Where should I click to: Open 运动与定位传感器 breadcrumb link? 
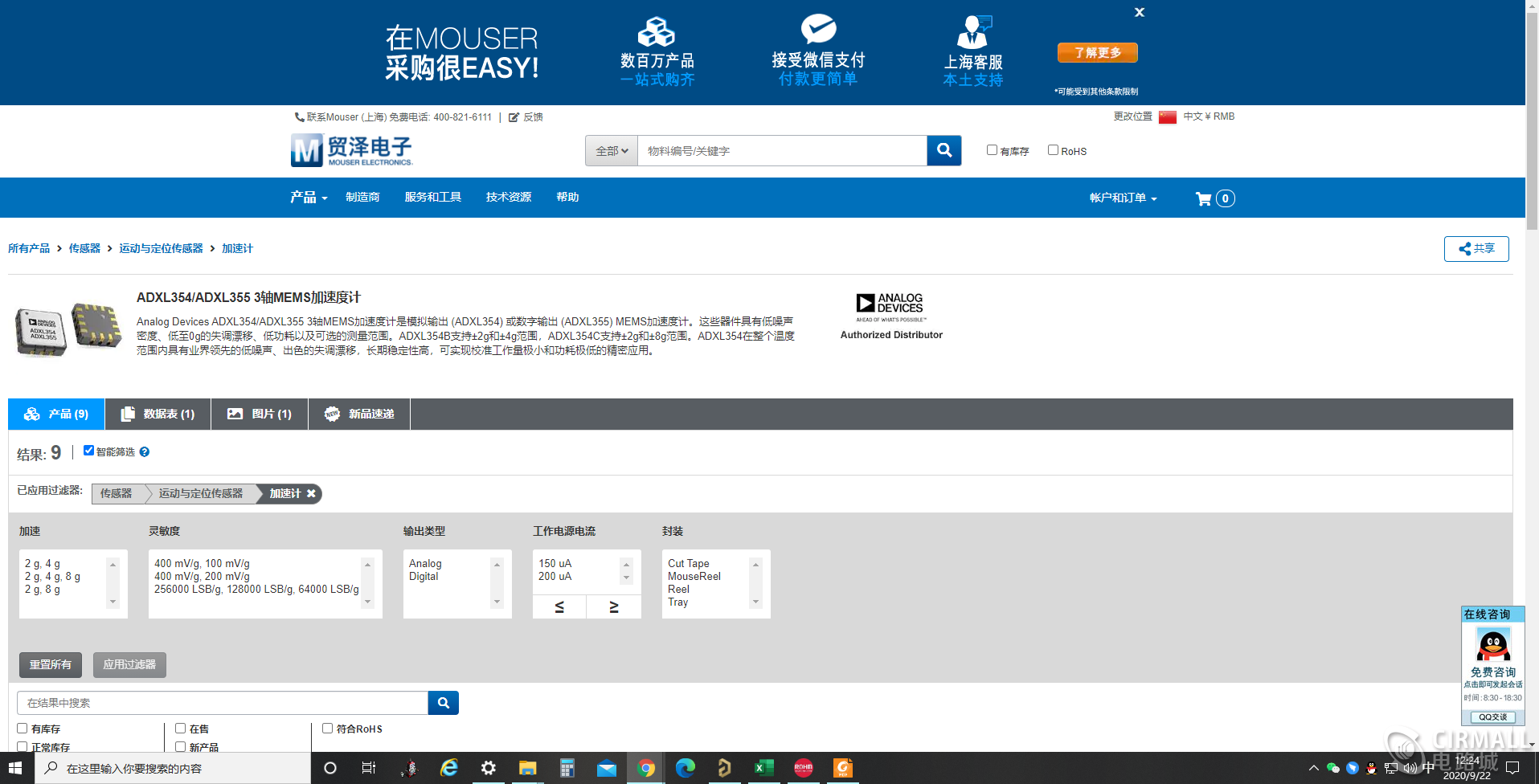click(x=161, y=249)
